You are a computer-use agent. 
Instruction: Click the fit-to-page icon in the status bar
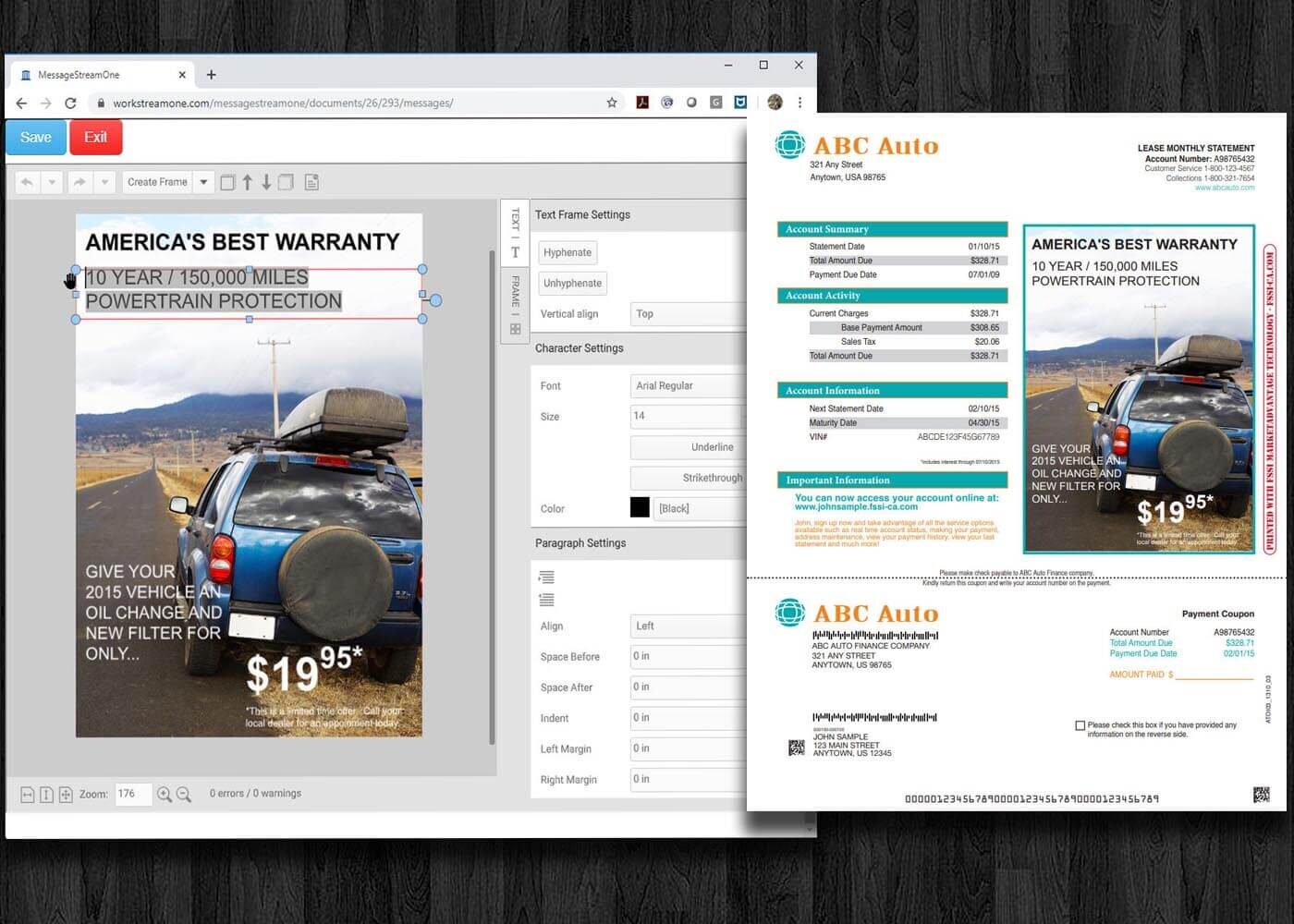[x=65, y=794]
